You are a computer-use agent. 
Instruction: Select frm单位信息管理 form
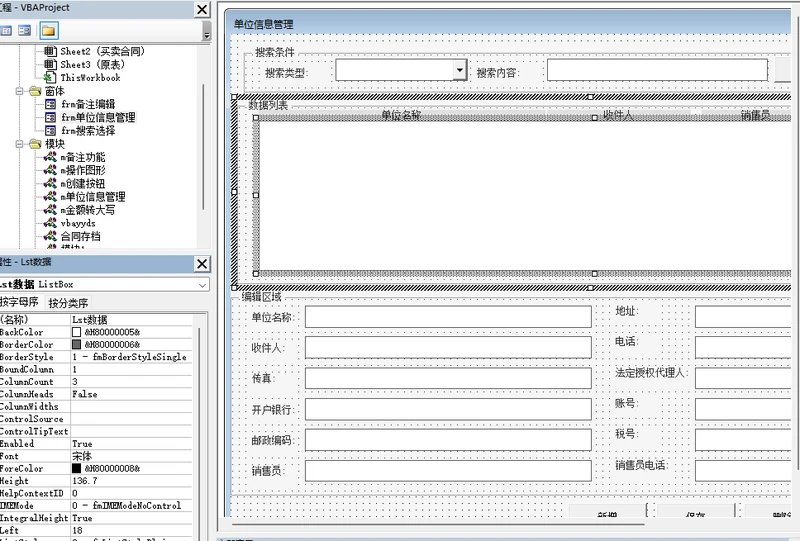[98, 117]
